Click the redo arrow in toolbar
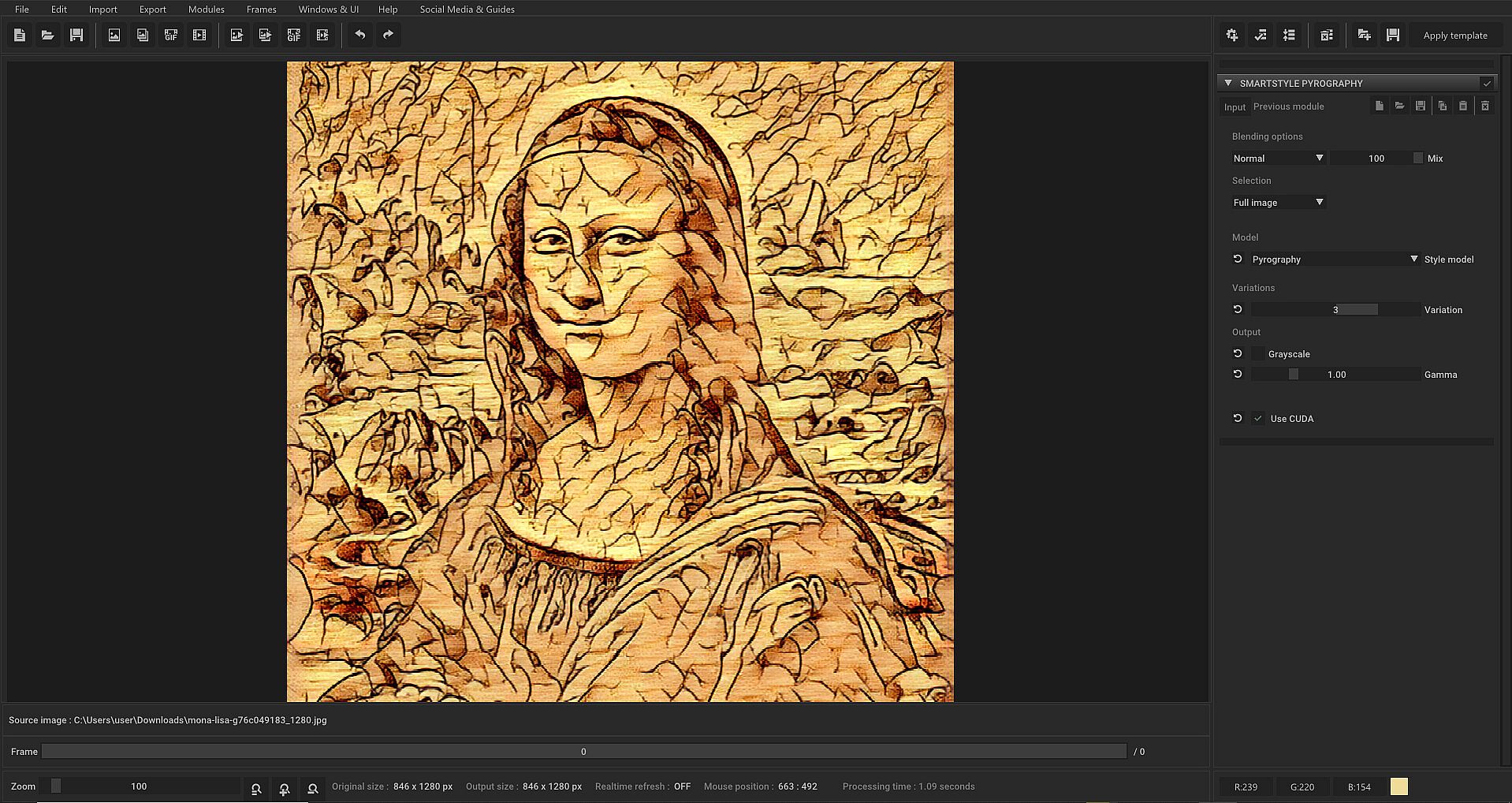This screenshot has height=803, width=1512. pyautogui.click(x=388, y=35)
